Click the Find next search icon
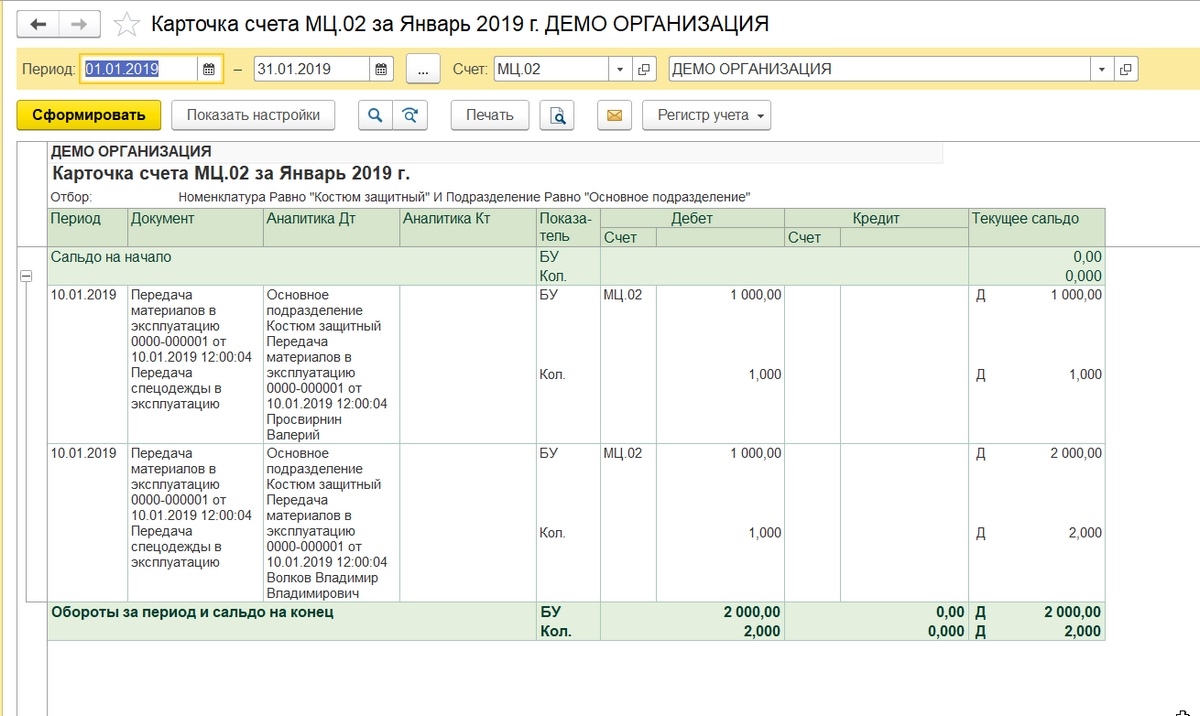This screenshot has height=716, width=1200. tap(409, 116)
